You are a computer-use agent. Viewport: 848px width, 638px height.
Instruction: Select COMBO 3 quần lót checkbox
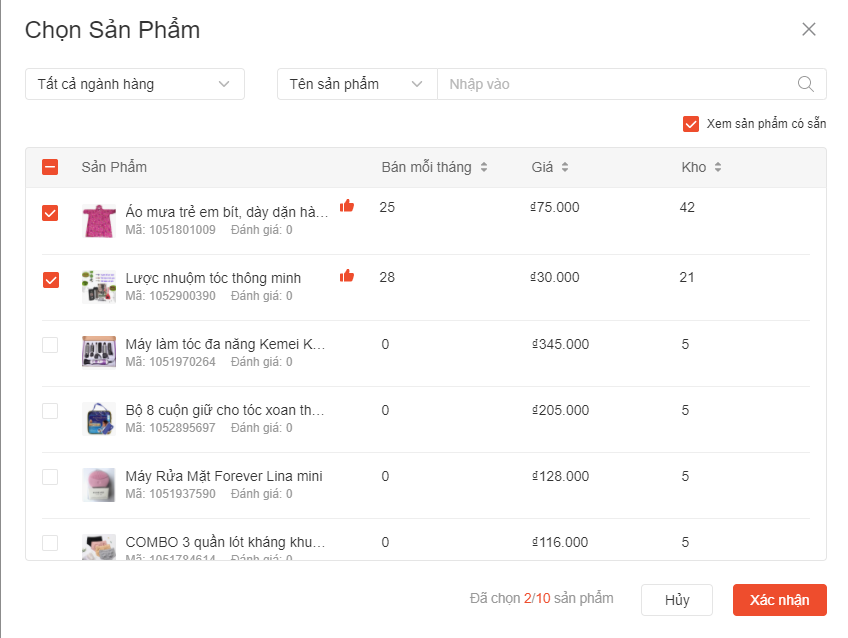point(50,543)
